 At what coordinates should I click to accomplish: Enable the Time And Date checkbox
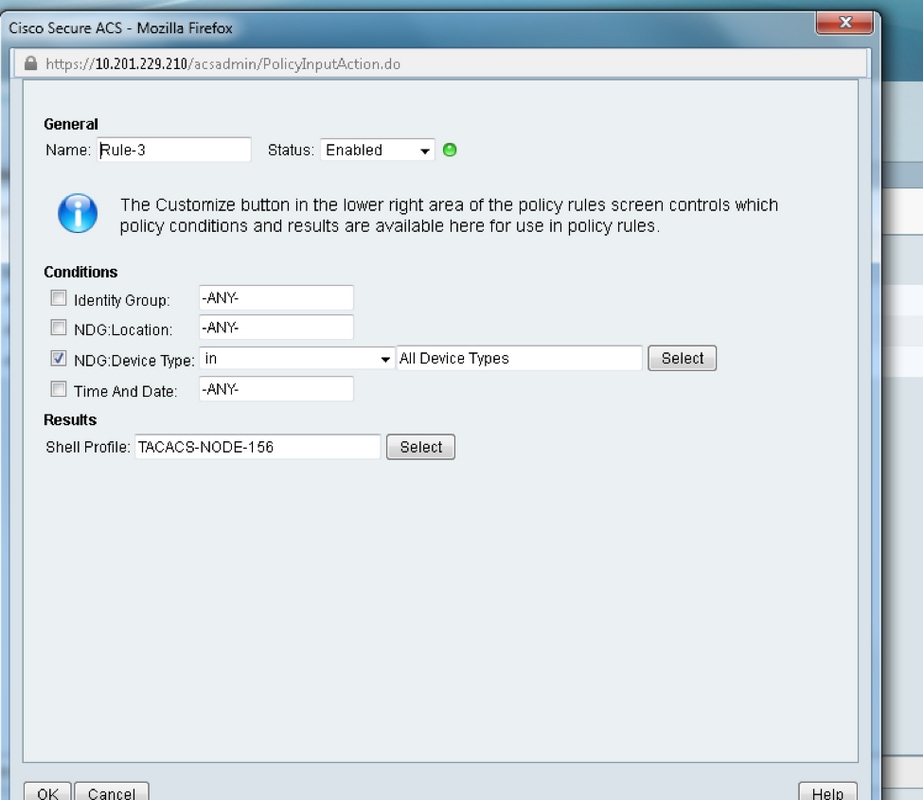pos(58,389)
